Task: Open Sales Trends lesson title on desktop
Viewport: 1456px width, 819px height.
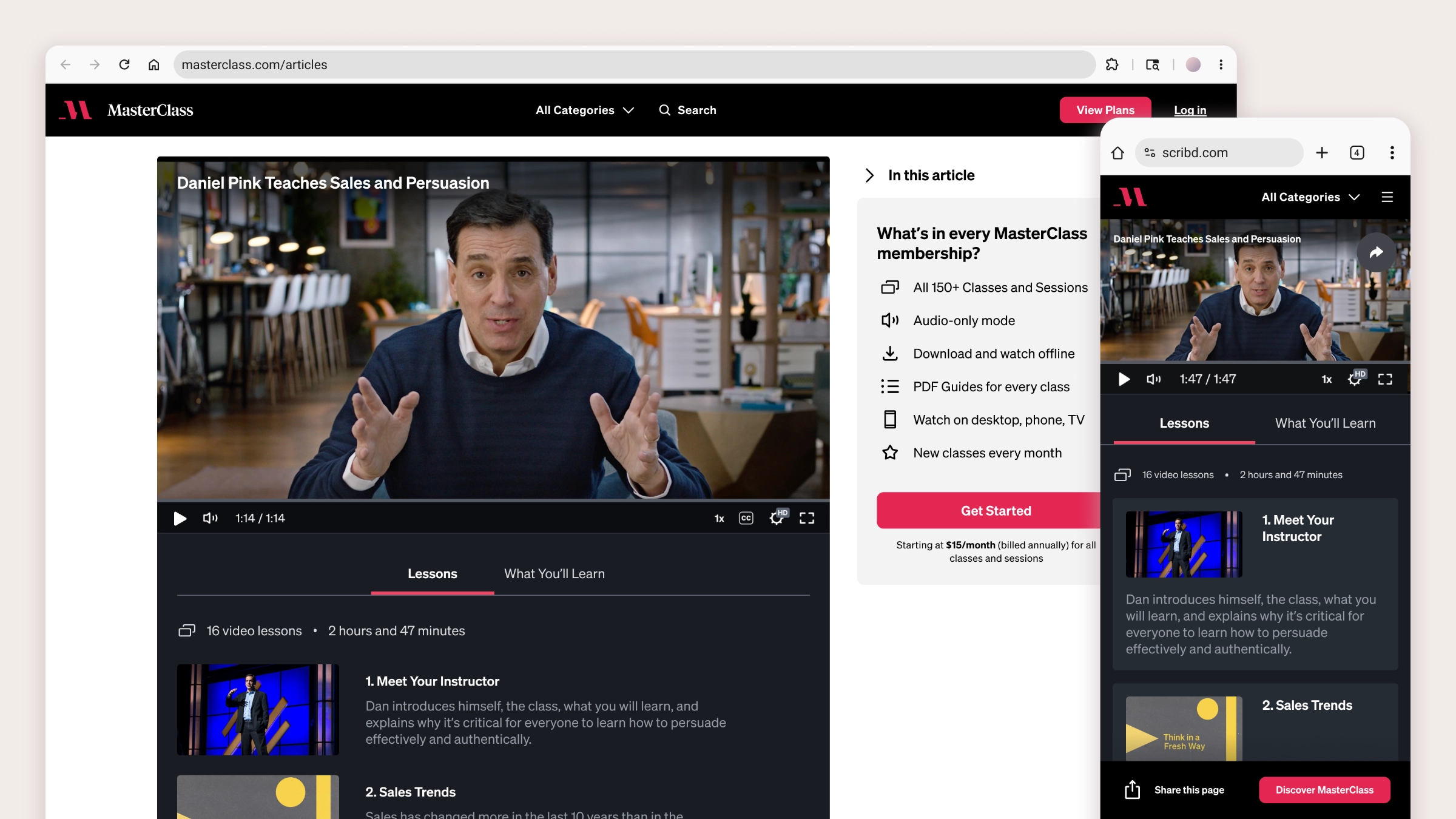Action: pyautogui.click(x=411, y=792)
